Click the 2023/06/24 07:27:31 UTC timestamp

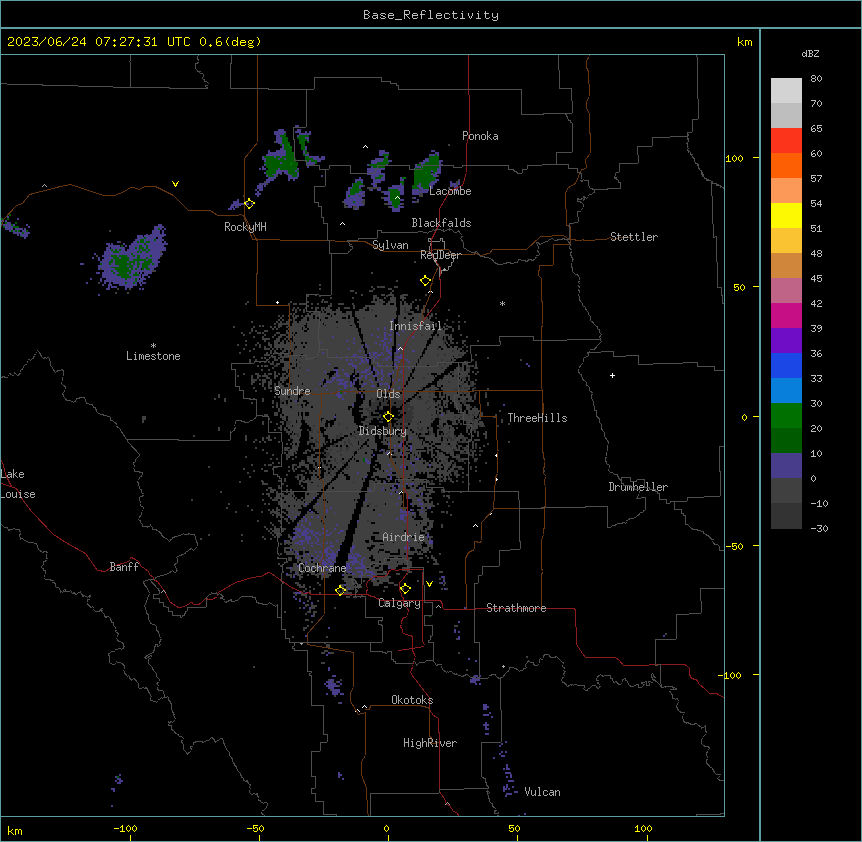99,42
